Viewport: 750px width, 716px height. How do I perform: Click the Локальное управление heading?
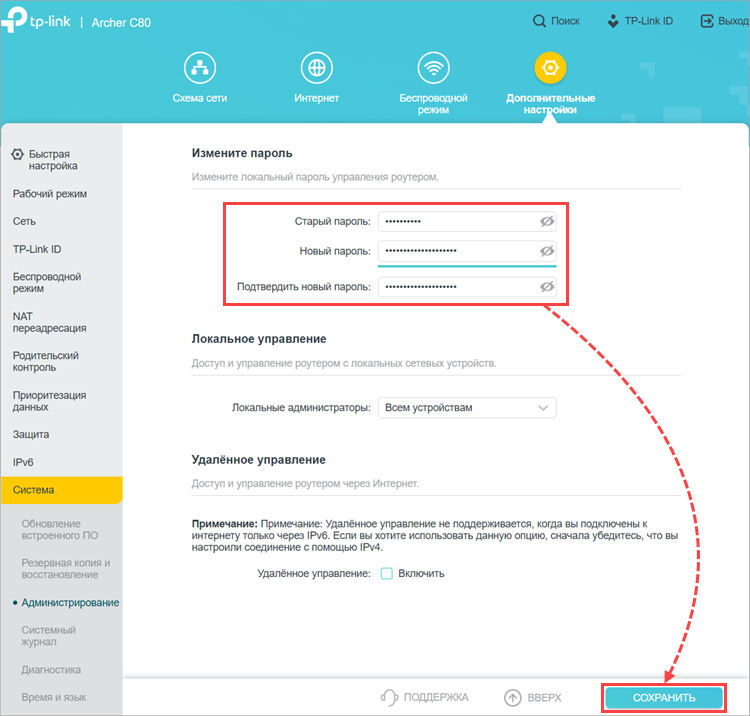pos(259,339)
